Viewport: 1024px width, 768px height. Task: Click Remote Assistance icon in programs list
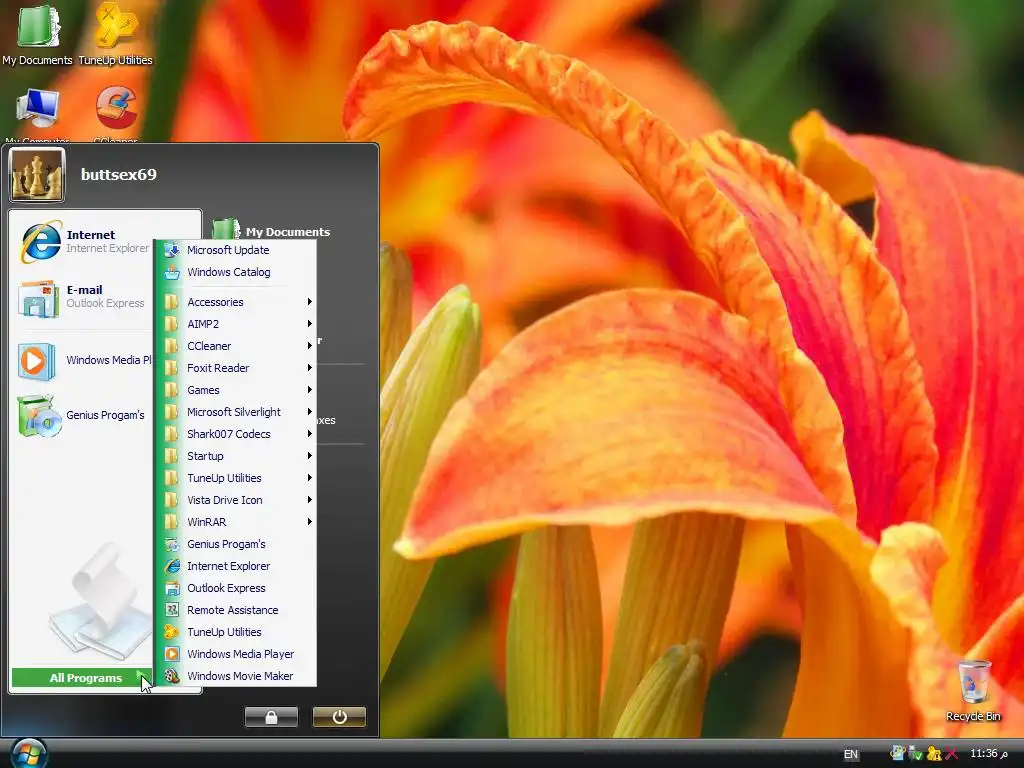(x=172, y=610)
